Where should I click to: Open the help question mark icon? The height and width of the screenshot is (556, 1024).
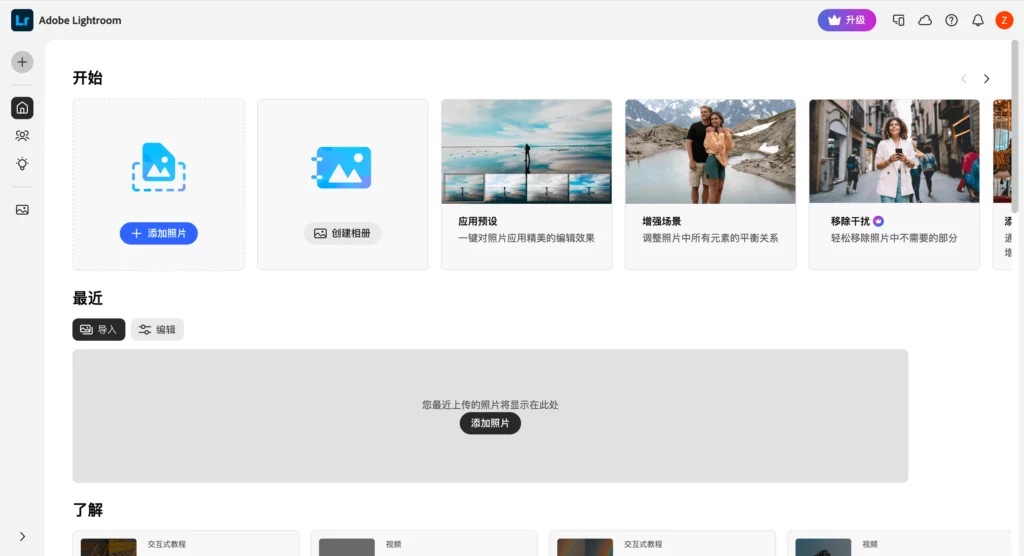(951, 20)
